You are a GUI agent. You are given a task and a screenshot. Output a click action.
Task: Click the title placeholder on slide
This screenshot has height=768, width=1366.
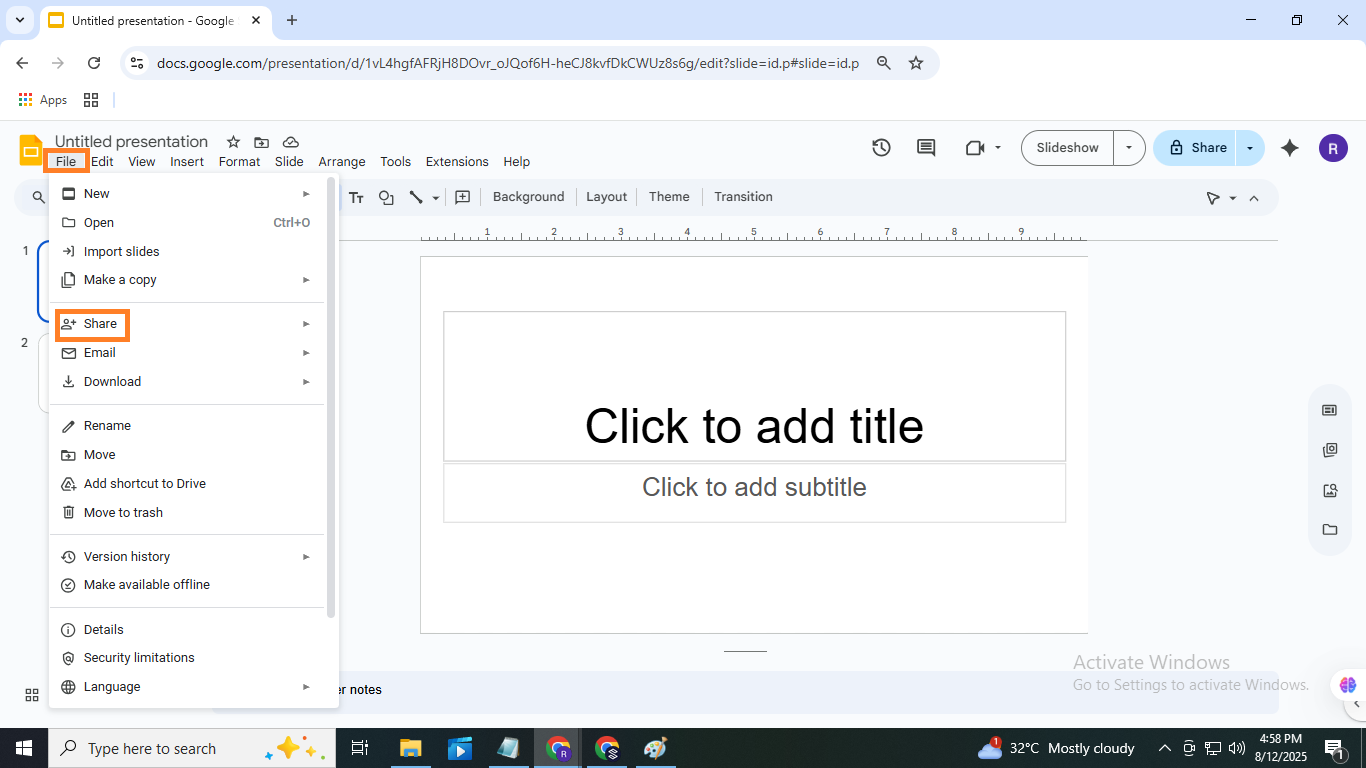754,426
